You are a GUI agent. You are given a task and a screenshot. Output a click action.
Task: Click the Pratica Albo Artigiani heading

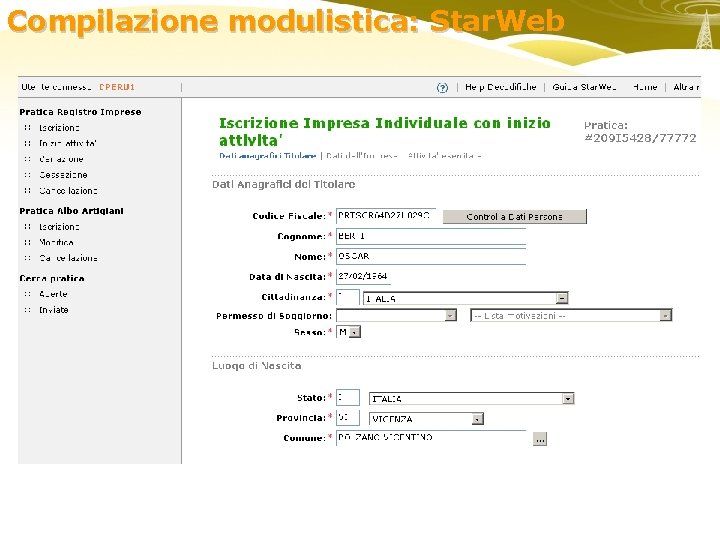[x=71, y=211]
